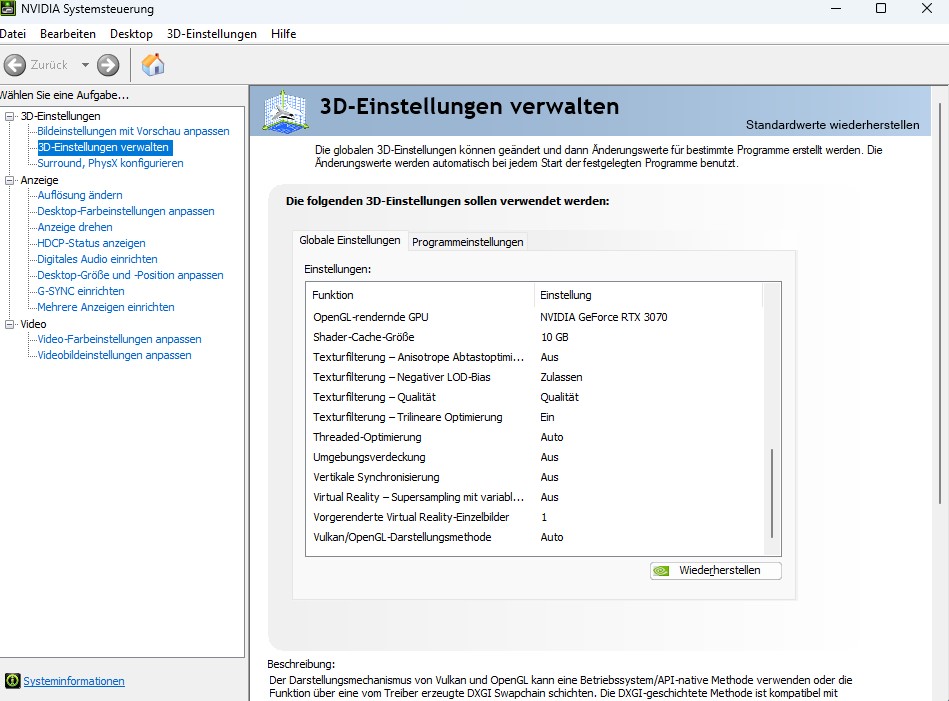Collapse the Video tree node
The width and height of the screenshot is (949, 701).
coord(10,324)
